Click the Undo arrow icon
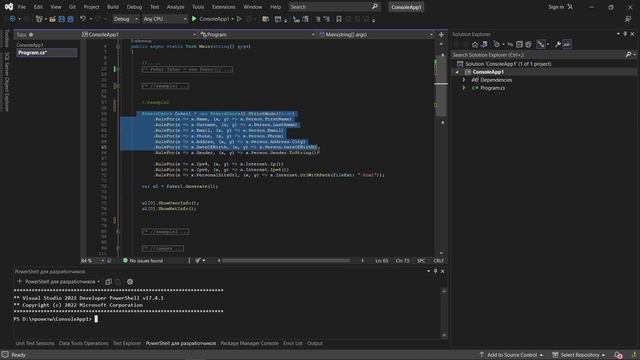640x360 pixels. point(83,19)
